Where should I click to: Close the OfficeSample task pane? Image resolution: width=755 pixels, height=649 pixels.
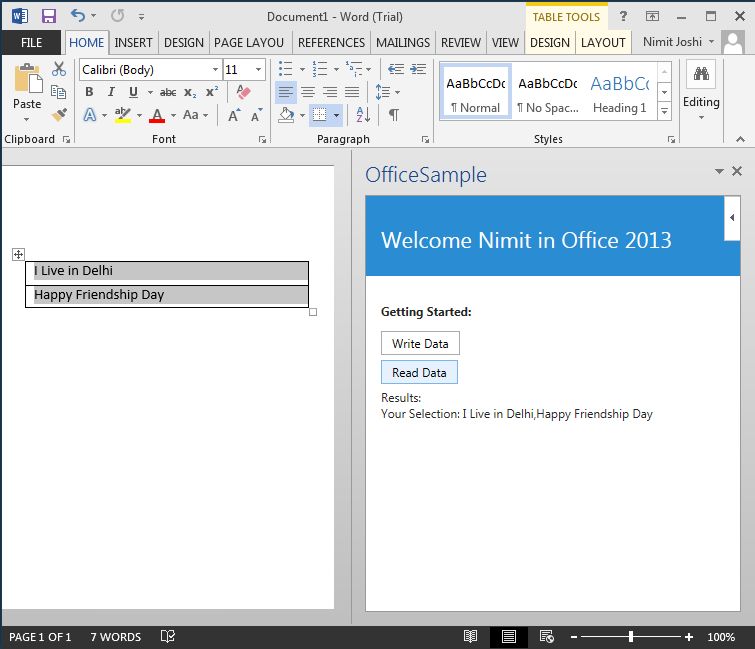pyautogui.click(x=737, y=171)
